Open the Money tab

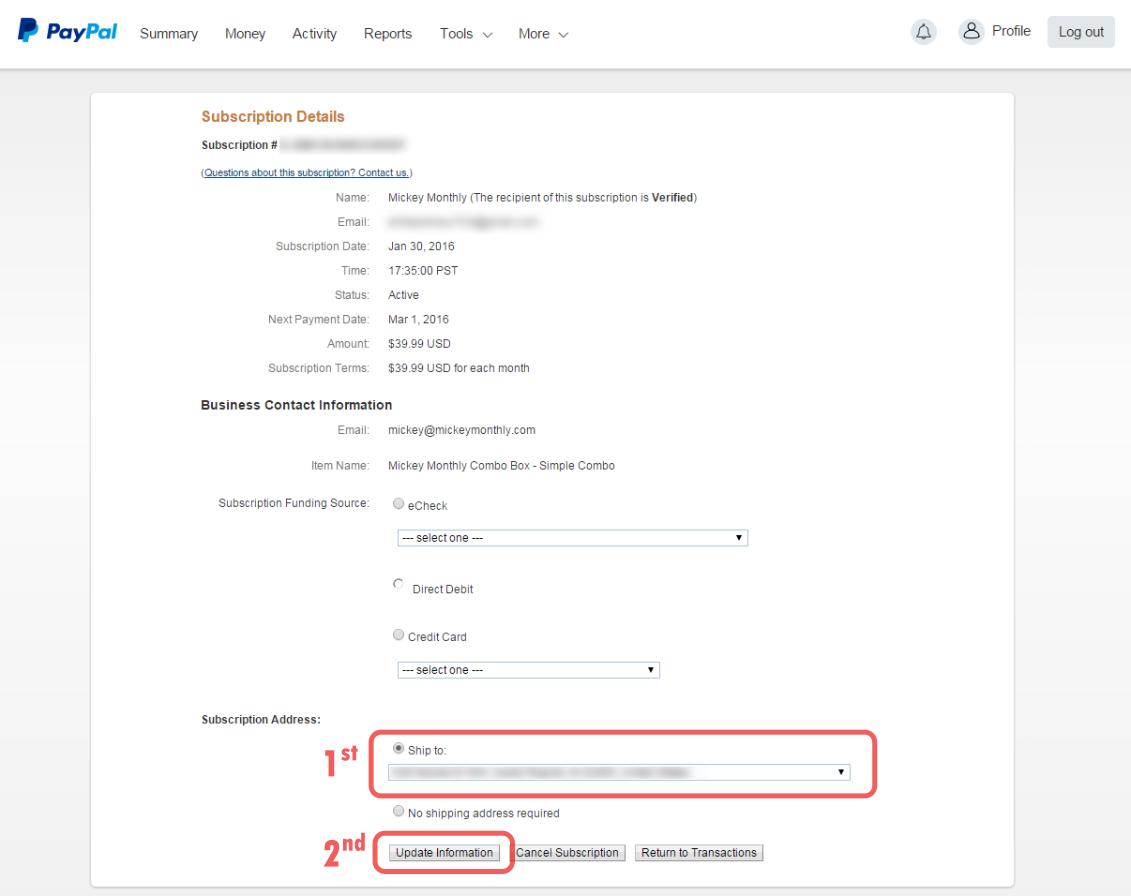click(245, 34)
